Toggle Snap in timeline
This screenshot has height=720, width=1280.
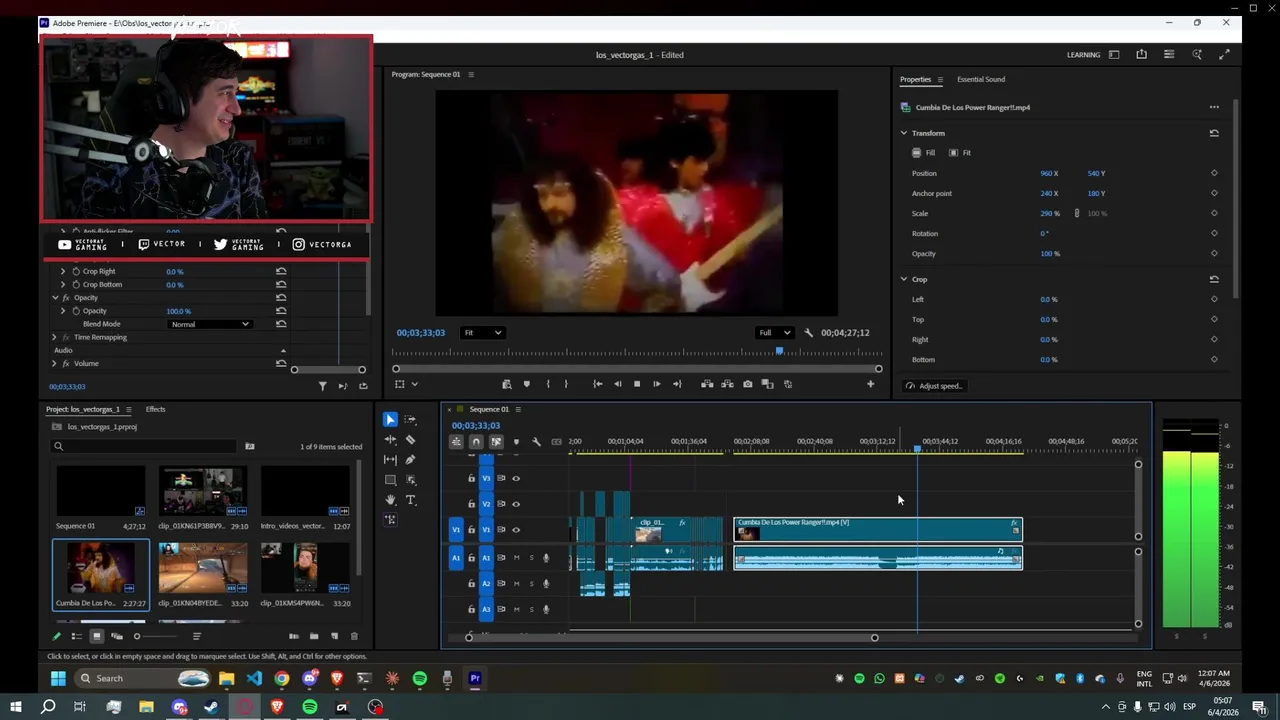point(476,442)
